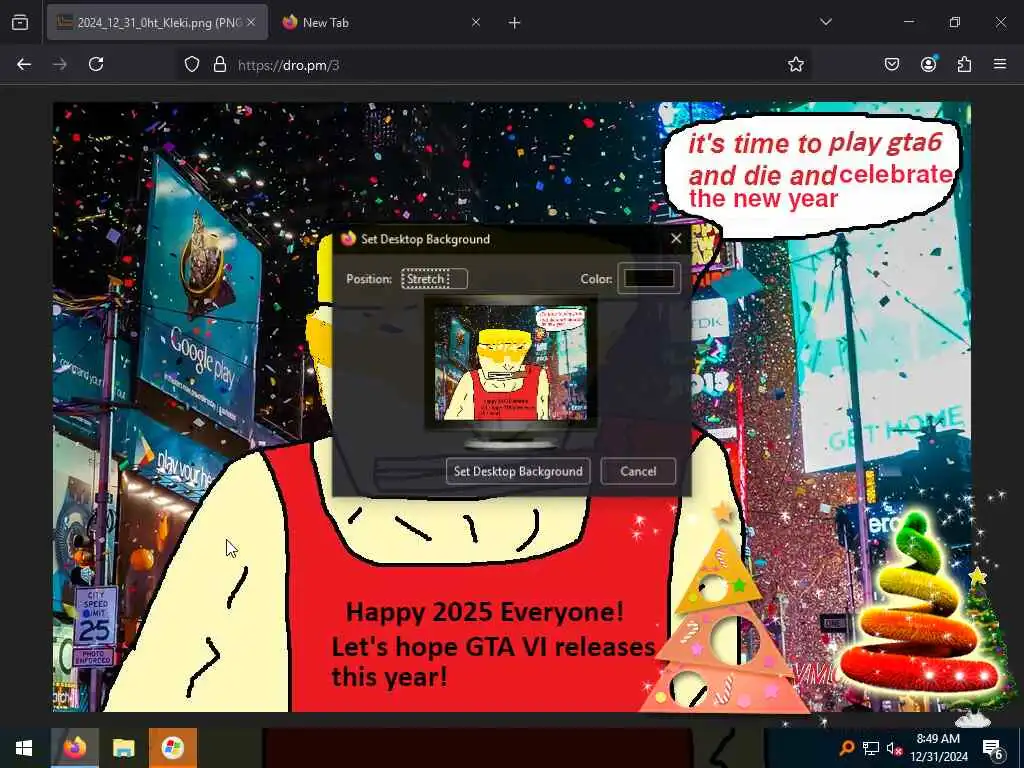This screenshot has width=1024, height=768.
Task: Click the muted volume tray icon
Action: click(x=894, y=749)
